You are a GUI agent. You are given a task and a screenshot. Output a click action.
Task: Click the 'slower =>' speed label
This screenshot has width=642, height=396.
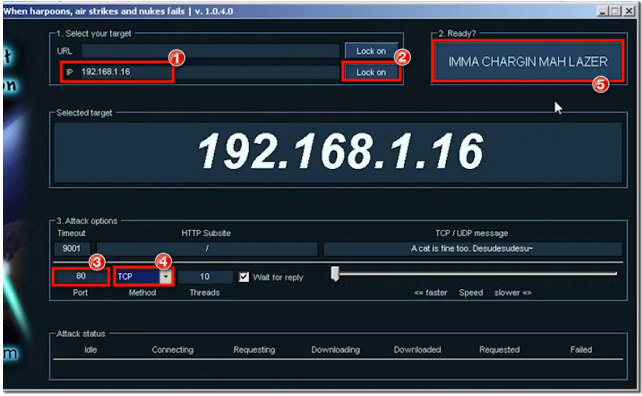(513, 293)
